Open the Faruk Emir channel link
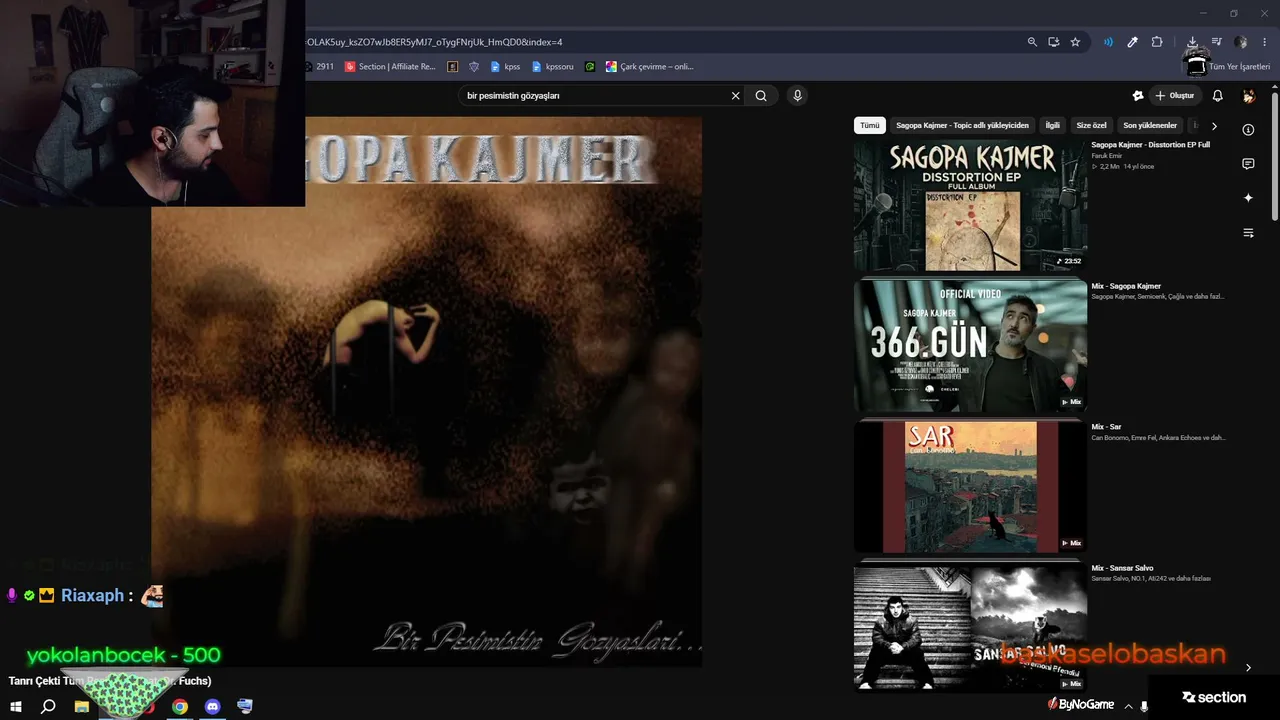1280x720 pixels. pos(1107,156)
